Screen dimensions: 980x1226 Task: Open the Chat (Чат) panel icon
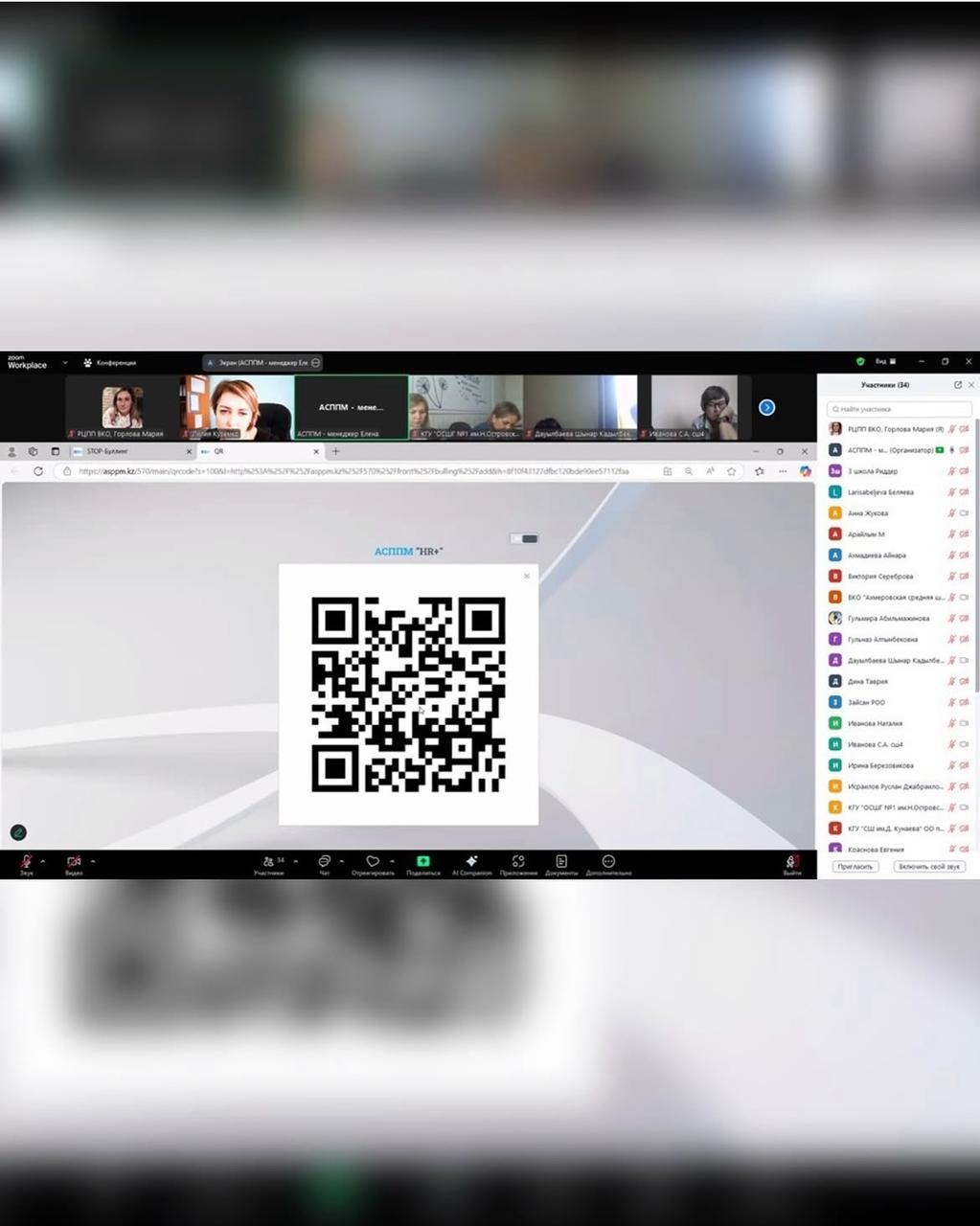point(324,862)
